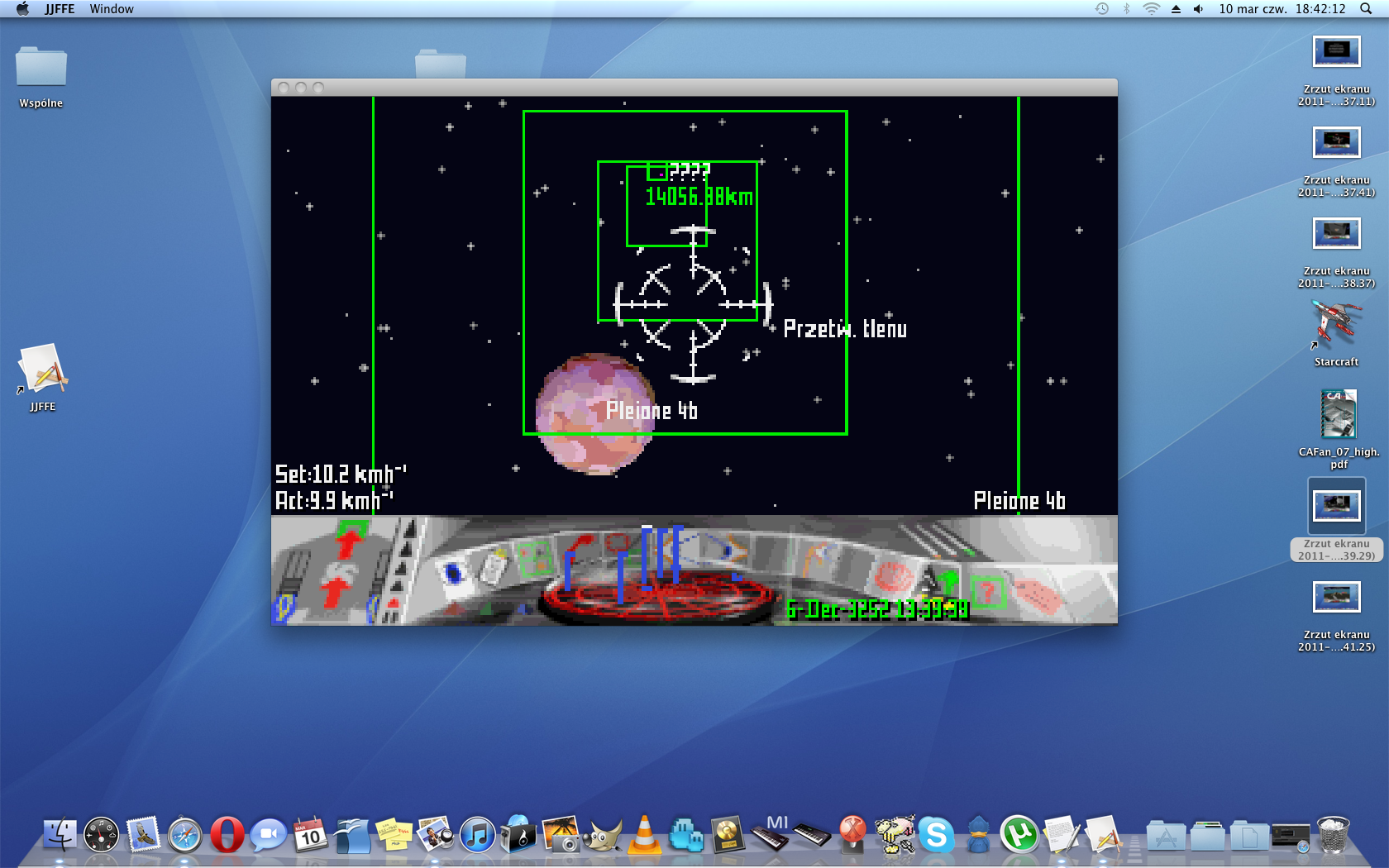The height and width of the screenshot is (868, 1389).
Task: Click the ???? target marker box
Action: click(656, 171)
